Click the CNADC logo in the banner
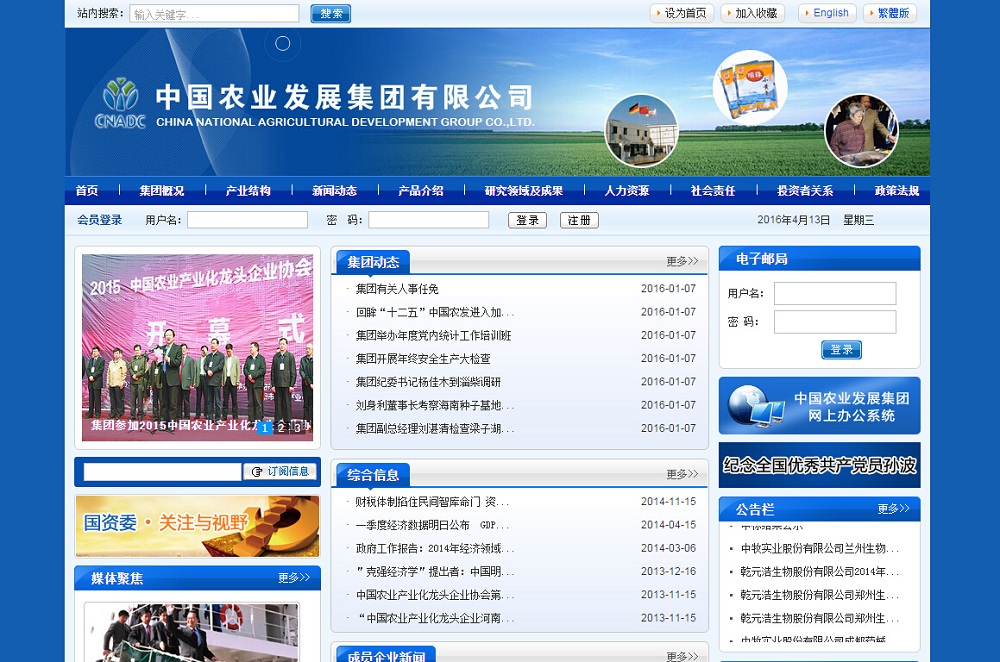Screen dimensions: 1000x662 [x=120, y=103]
